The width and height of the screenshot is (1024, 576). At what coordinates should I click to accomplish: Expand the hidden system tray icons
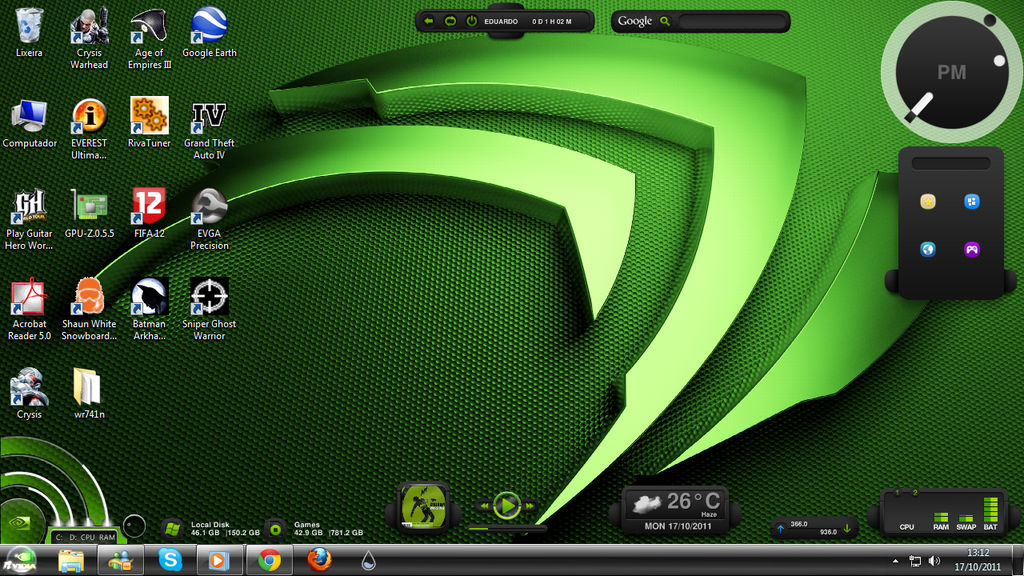click(x=895, y=561)
